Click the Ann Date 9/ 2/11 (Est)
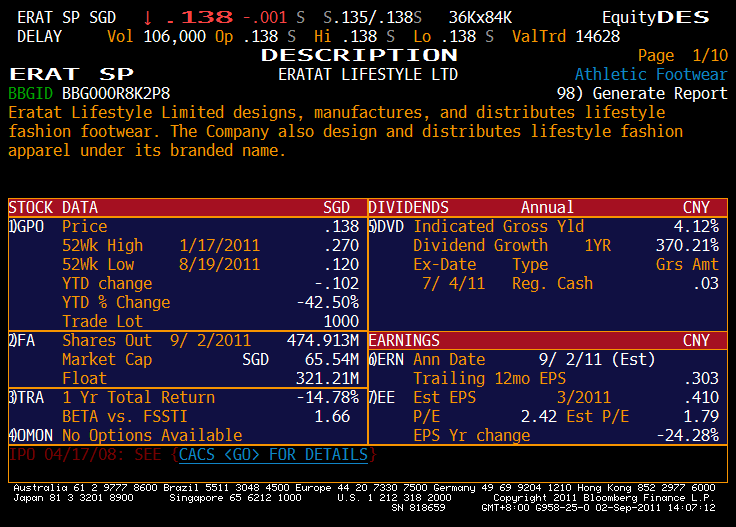Screen dimensions: 736x527 click(597, 359)
